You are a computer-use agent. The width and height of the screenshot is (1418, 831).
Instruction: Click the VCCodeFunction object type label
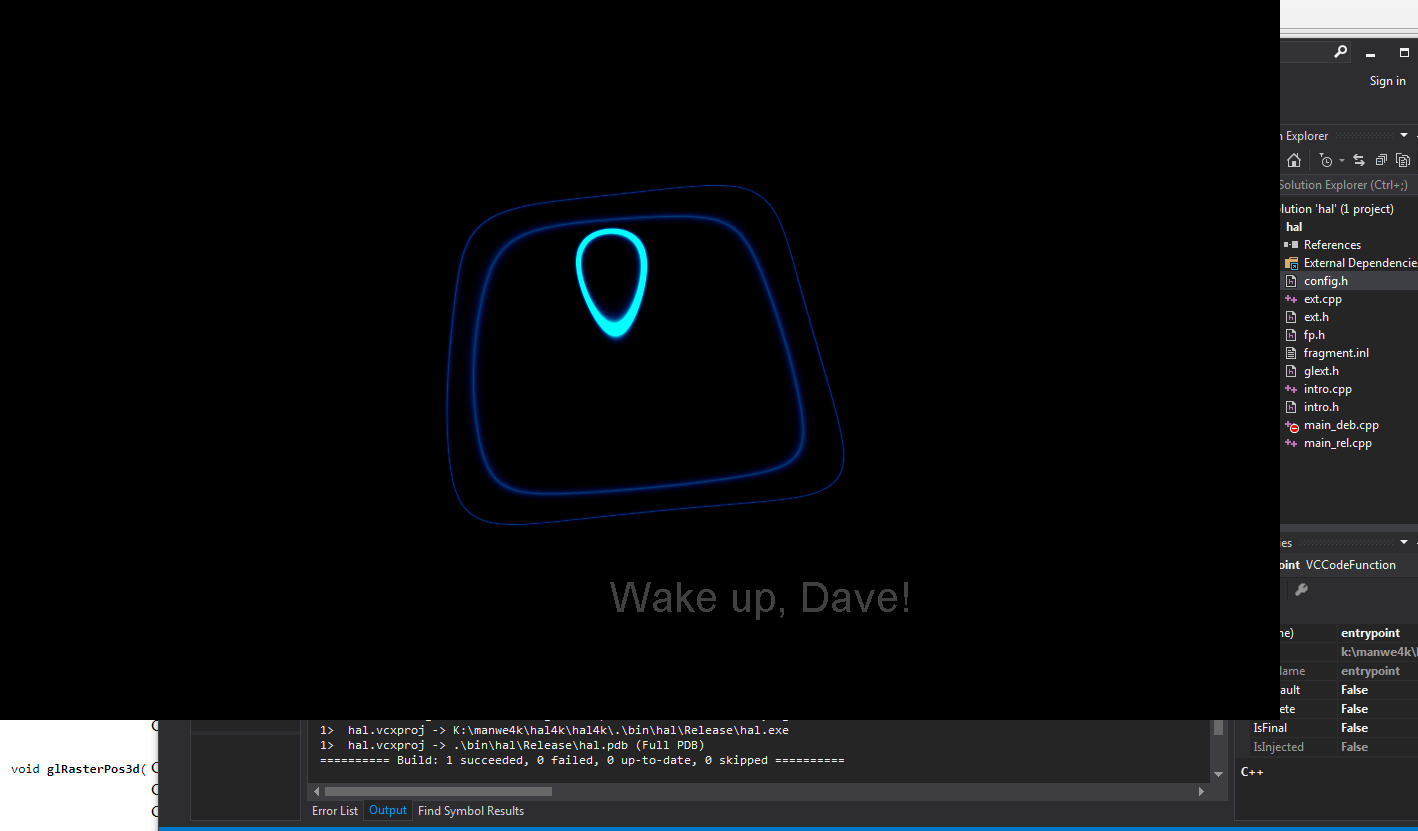pos(1351,565)
